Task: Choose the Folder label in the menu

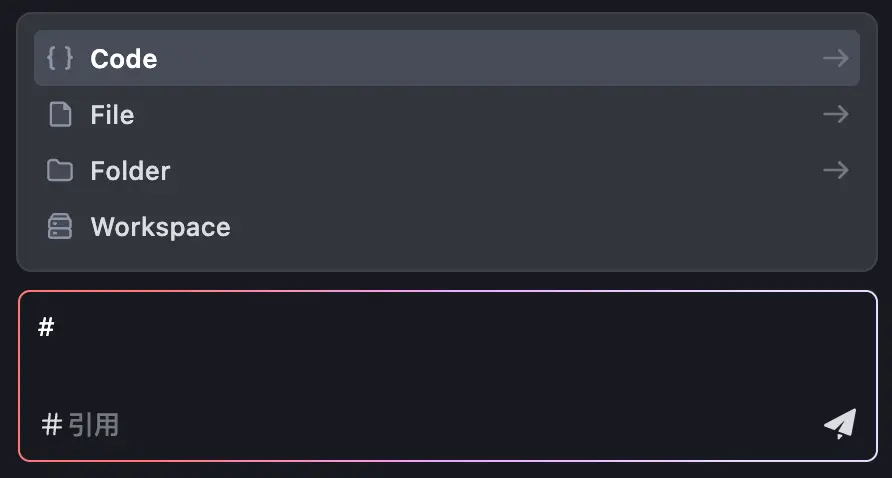Action: (130, 171)
